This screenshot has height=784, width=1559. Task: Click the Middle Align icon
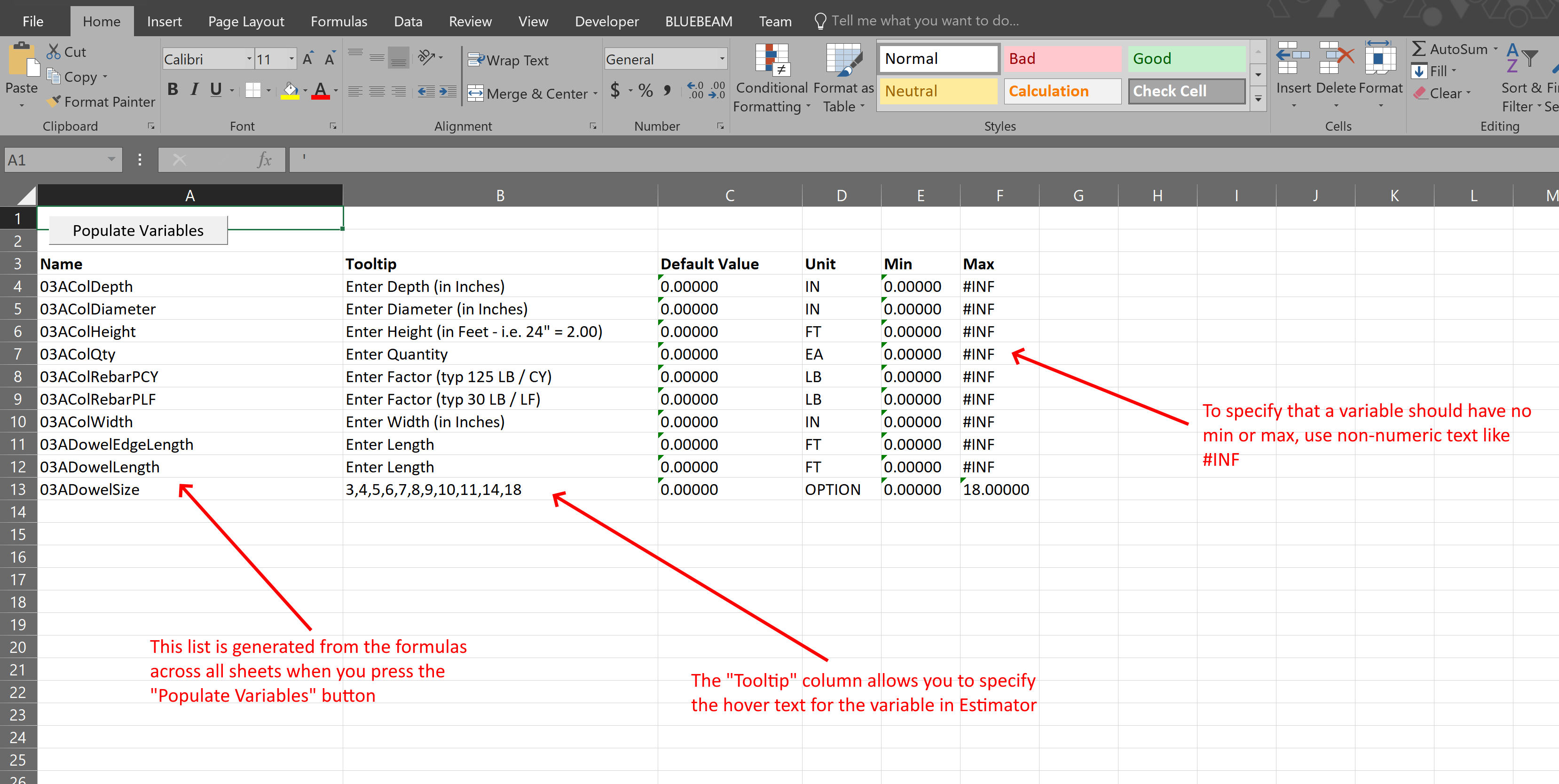tap(377, 57)
